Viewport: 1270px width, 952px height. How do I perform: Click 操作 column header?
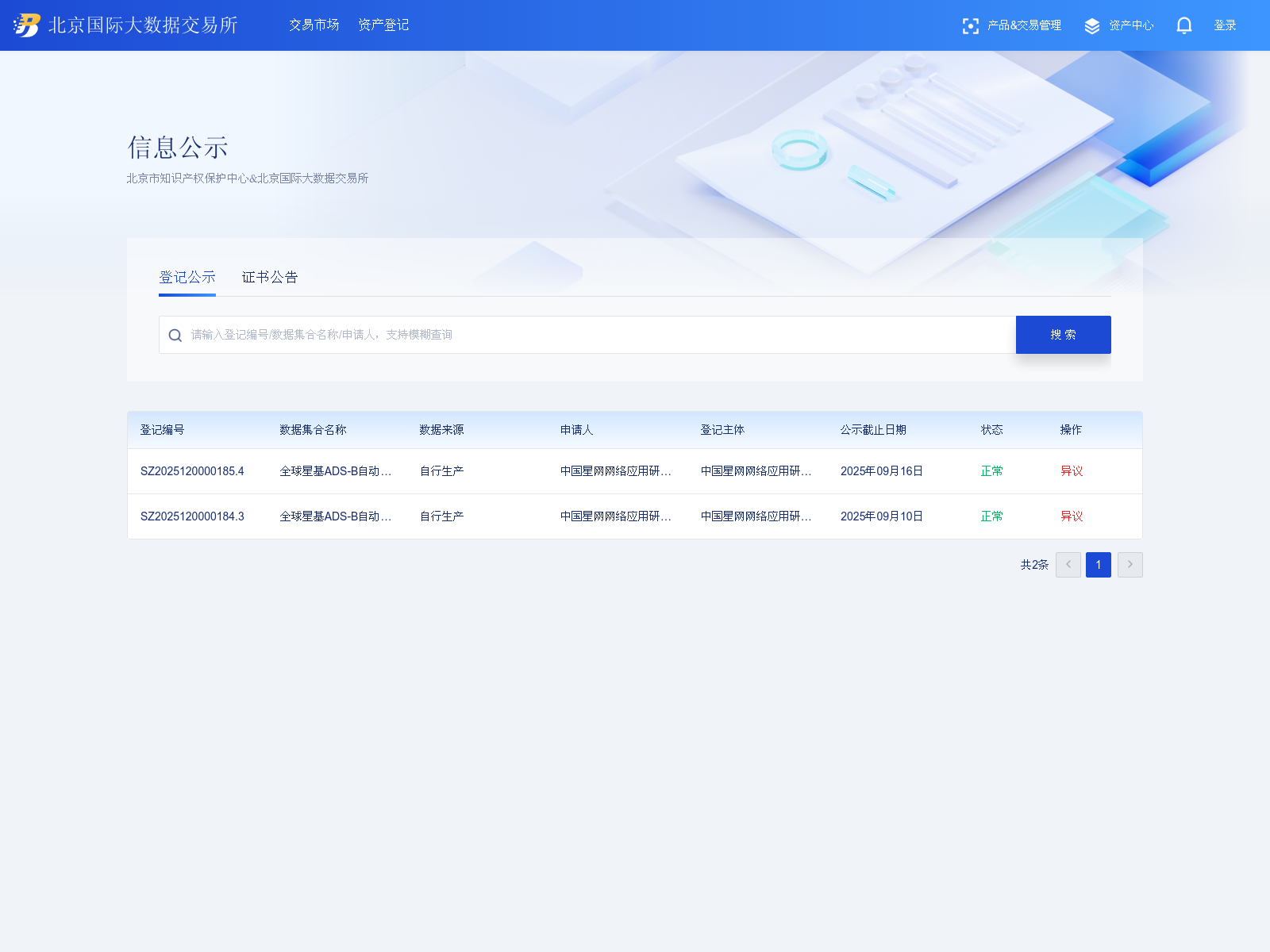(1072, 430)
